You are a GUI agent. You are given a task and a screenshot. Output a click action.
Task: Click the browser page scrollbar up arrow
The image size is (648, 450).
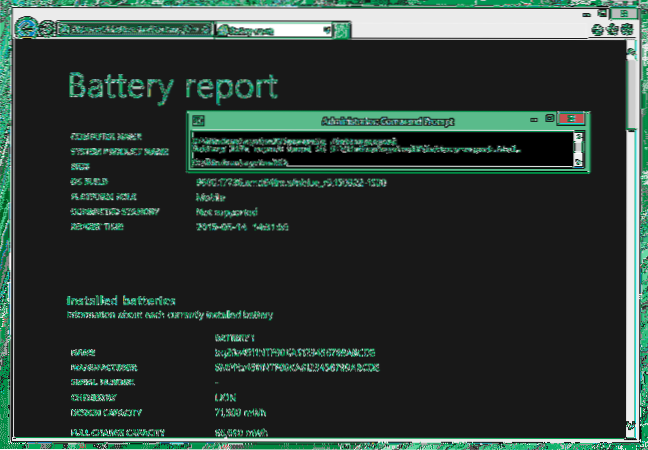(629, 51)
